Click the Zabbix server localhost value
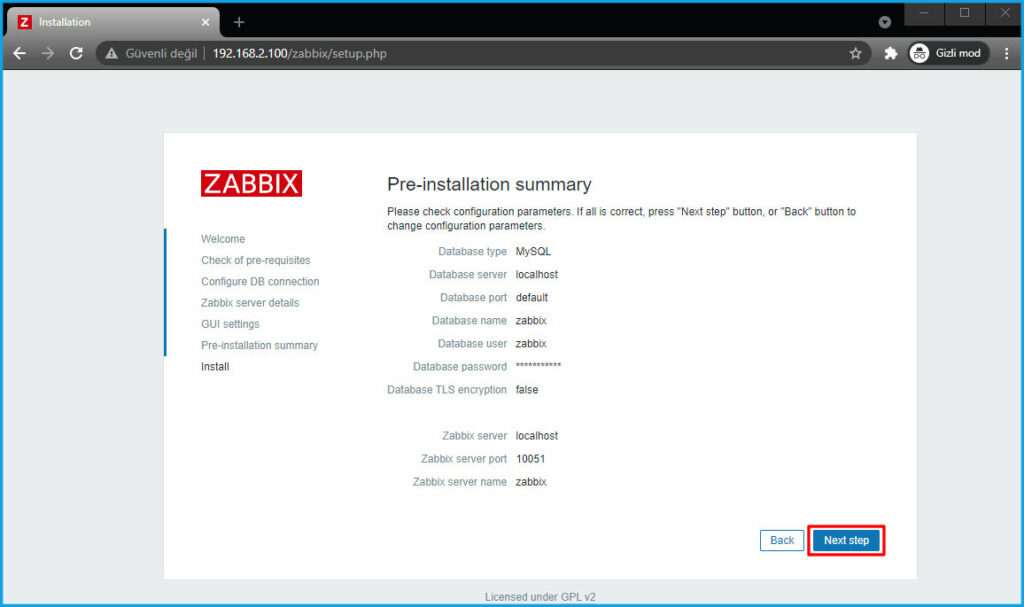The width and height of the screenshot is (1024, 607). tap(537, 436)
